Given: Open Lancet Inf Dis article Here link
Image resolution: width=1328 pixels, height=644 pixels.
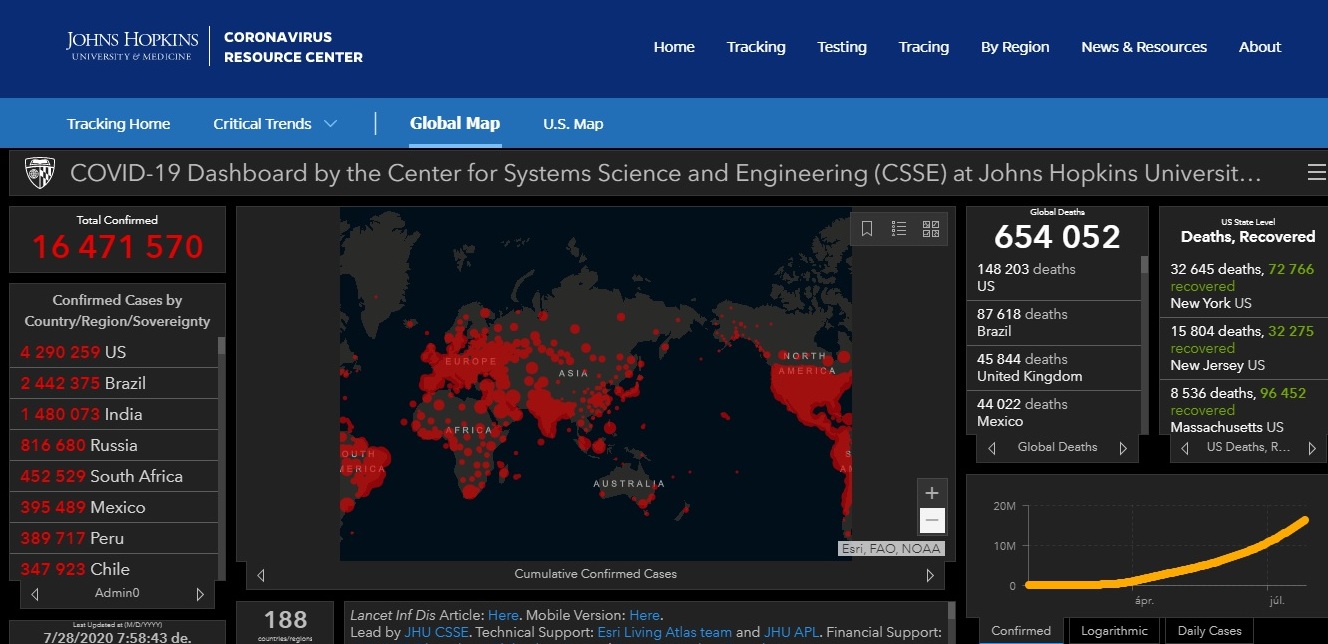Looking at the screenshot, I should (x=503, y=615).
